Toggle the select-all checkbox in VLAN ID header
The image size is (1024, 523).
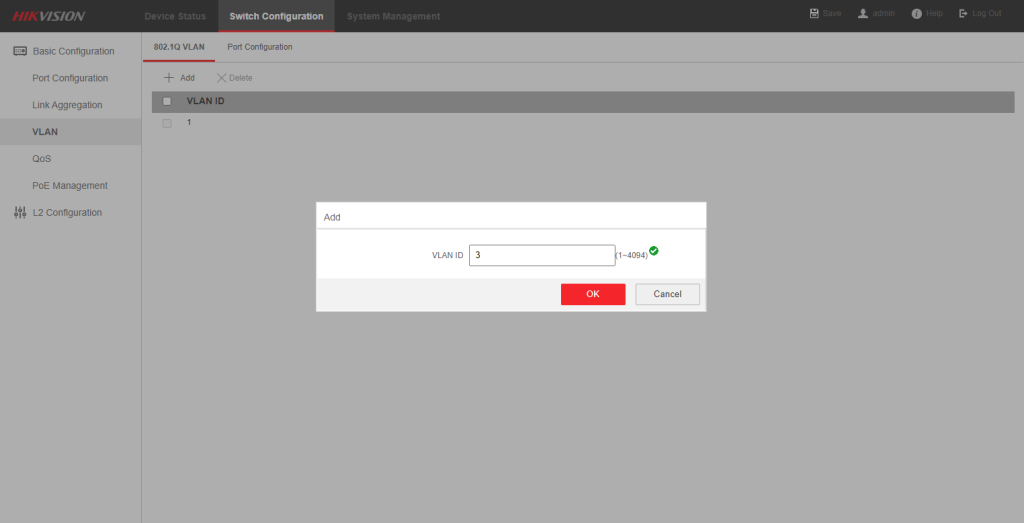pyautogui.click(x=167, y=101)
